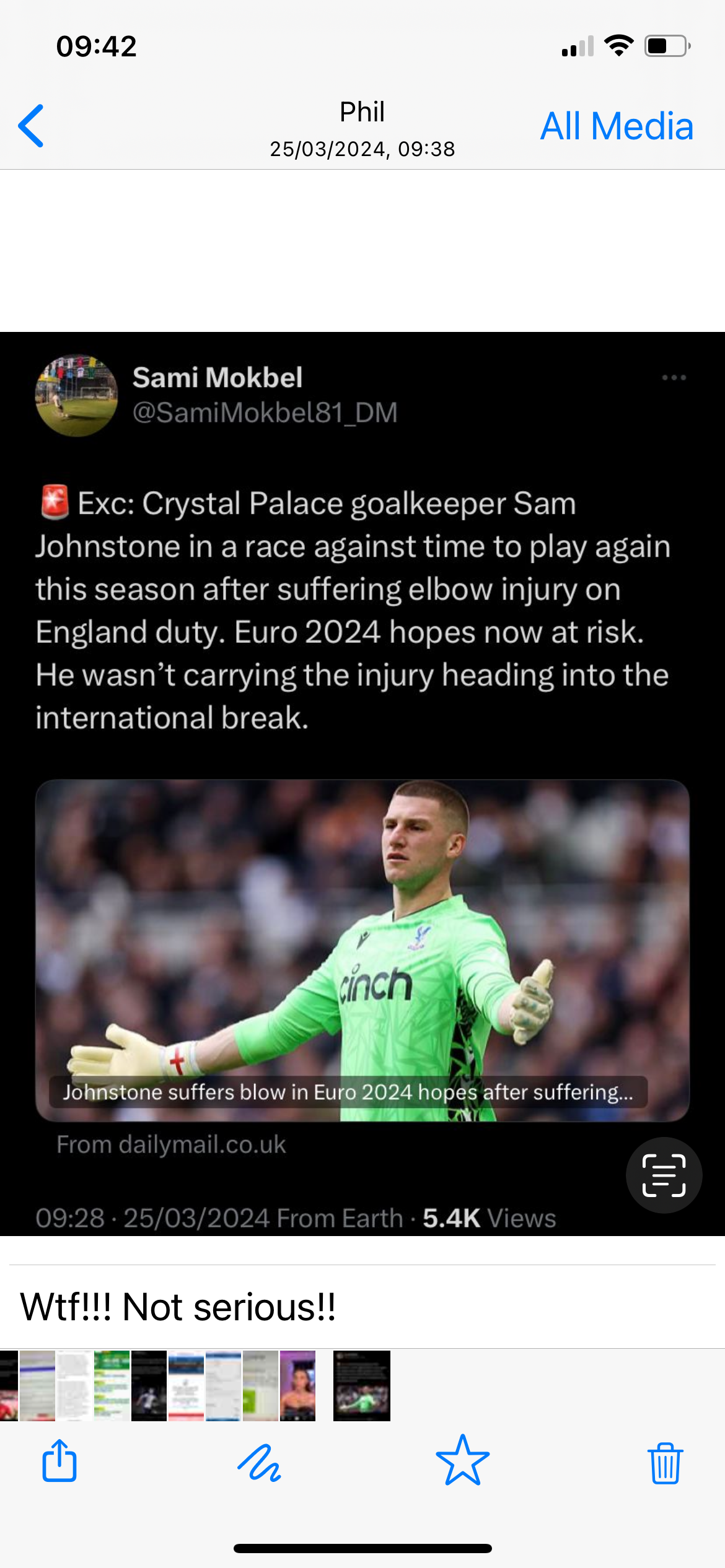This screenshot has width=725, height=1568.
Task: Open the goalkeeper article photo
Action: coord(362,950)
